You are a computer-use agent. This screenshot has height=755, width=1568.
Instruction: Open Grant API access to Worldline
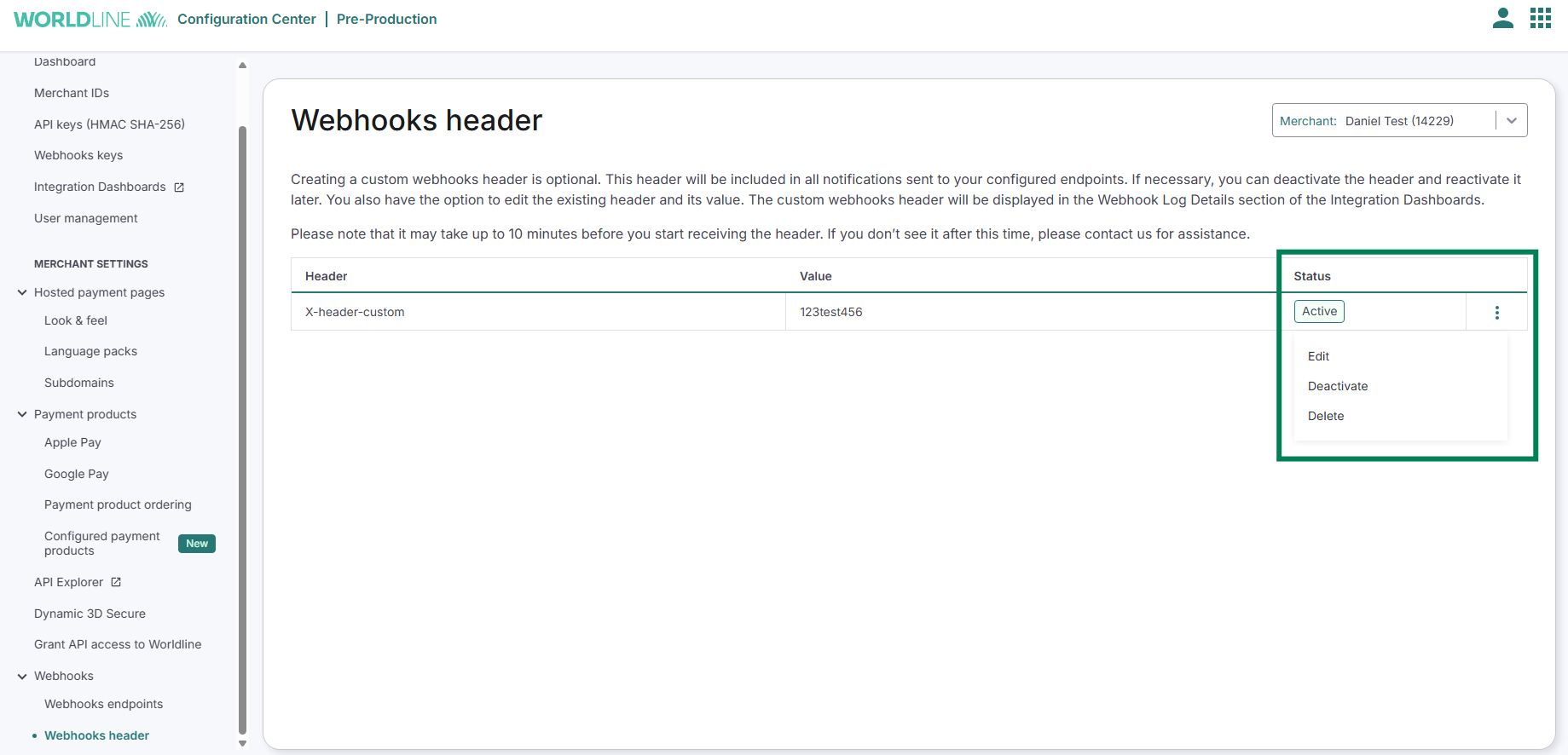tap(118, 644)
